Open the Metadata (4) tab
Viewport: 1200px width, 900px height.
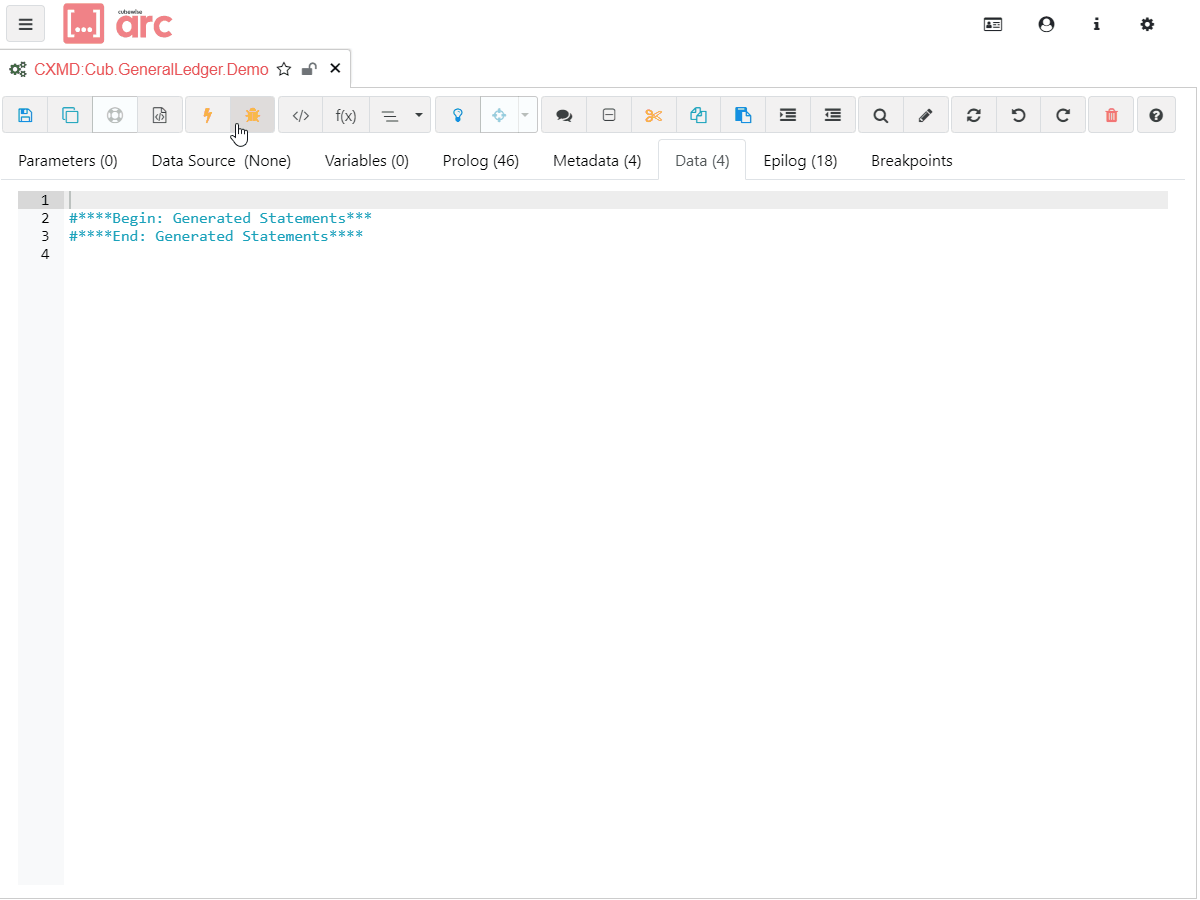tap(597, 160)
